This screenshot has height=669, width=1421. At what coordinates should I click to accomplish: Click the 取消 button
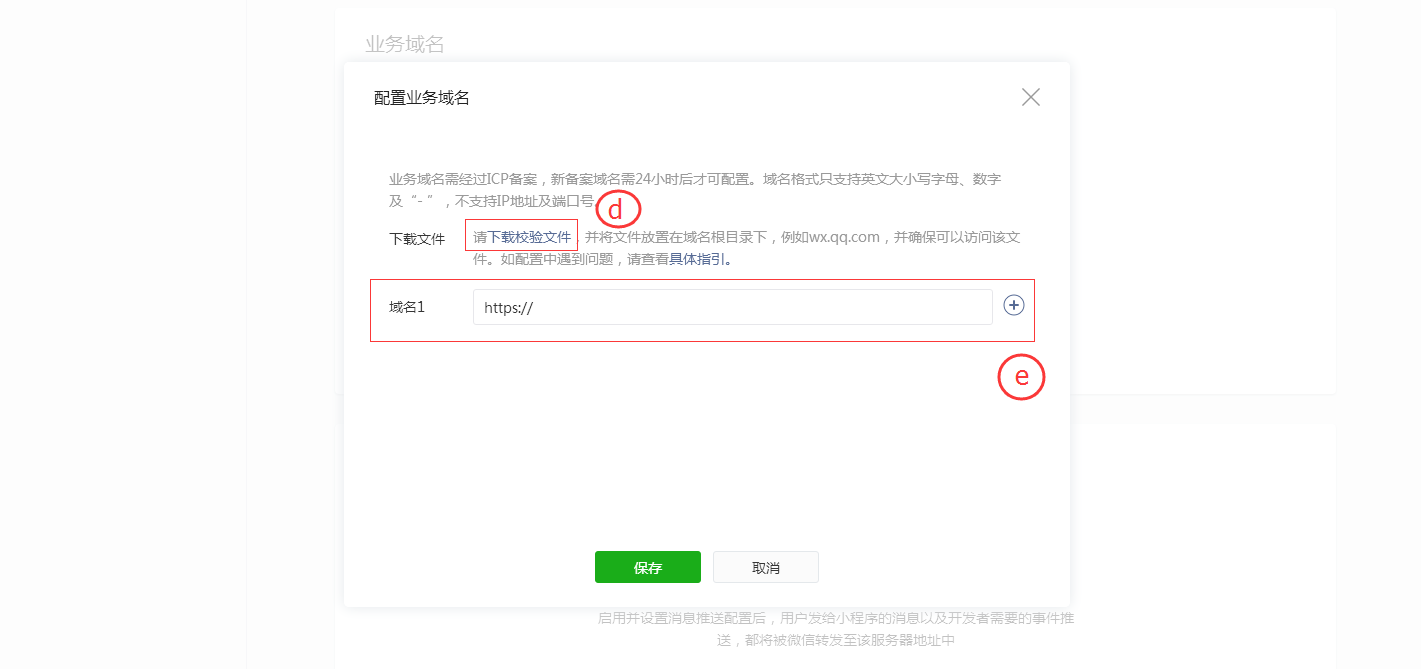766,567
